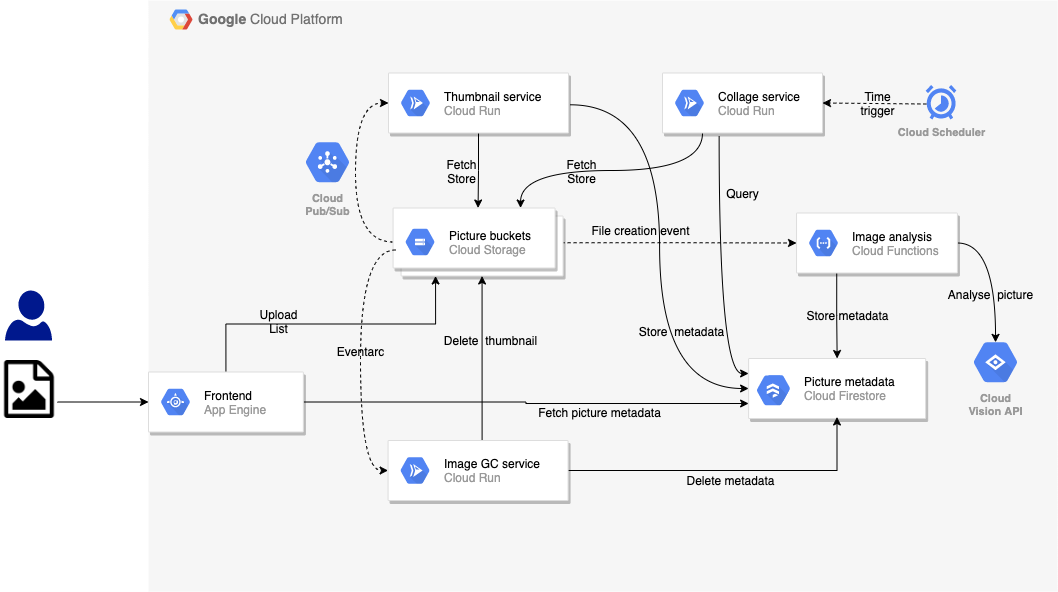The height and width of the screenshot is (592, 1058).
Task: Select the Cloud Pub/Sub caption text
Action: pyautogui.click(x=327, y=205)
